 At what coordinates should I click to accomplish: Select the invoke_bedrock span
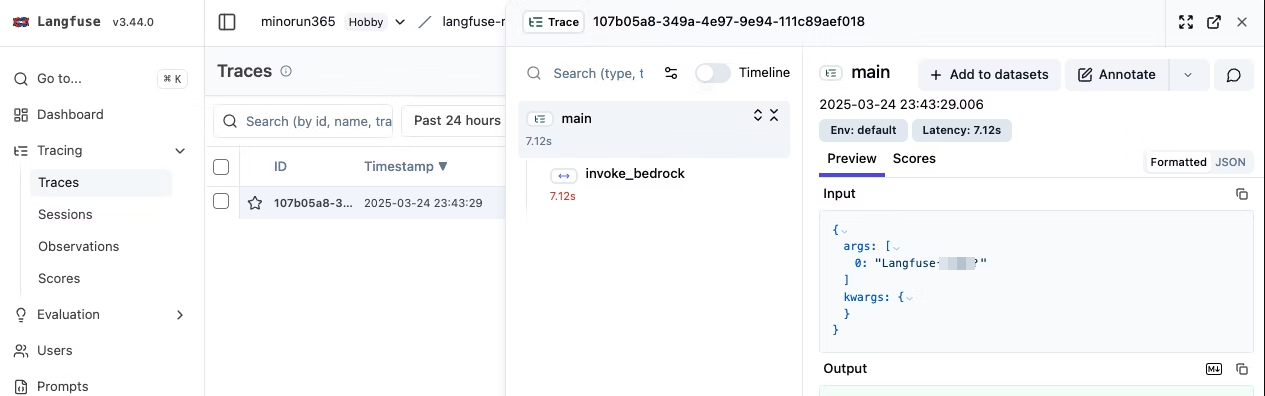point(635,174)
